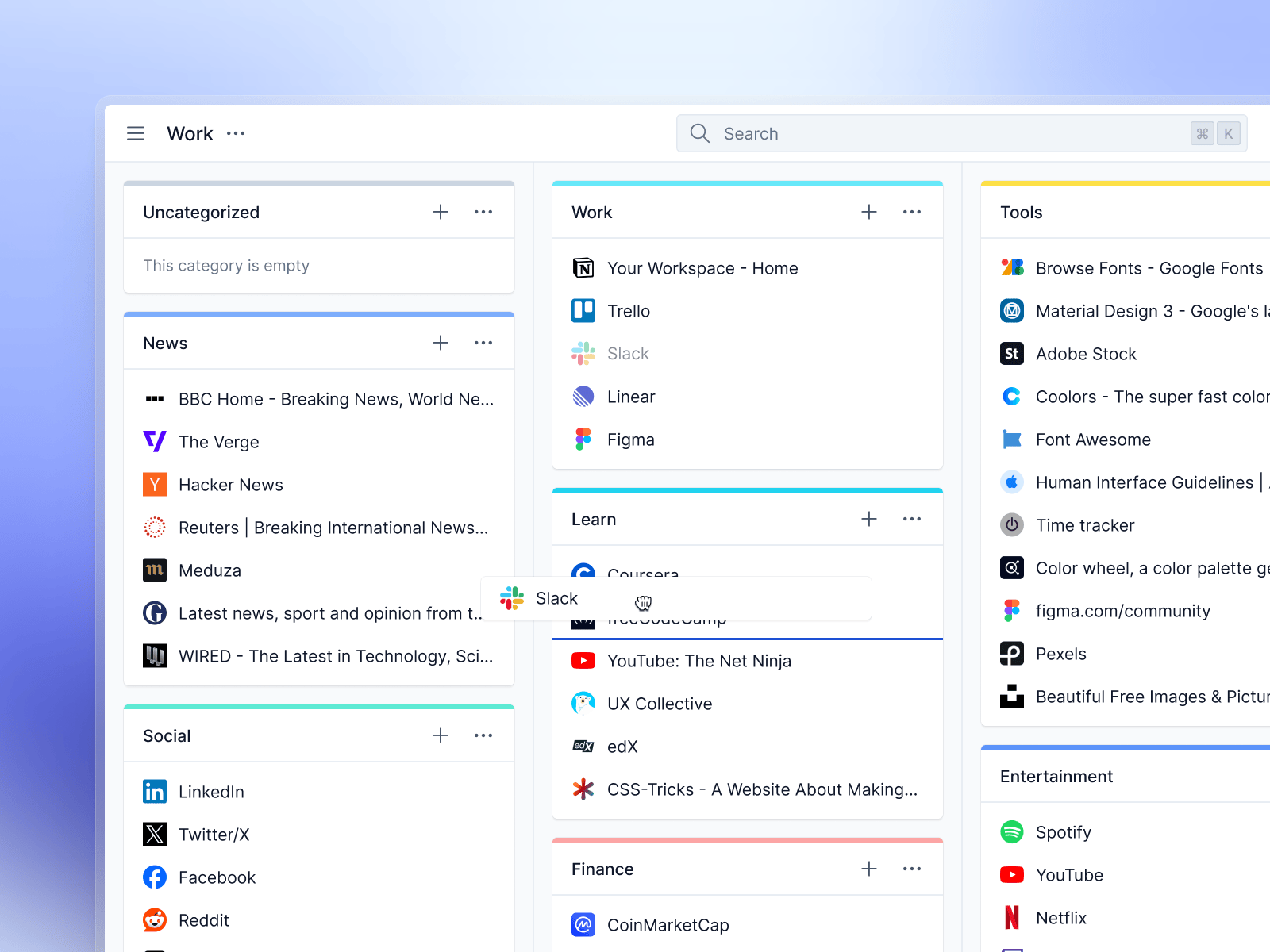Viewport: 1270px width, 952px height.
Task: Open the hamburger sidebar menu
Action: (136, 133)
